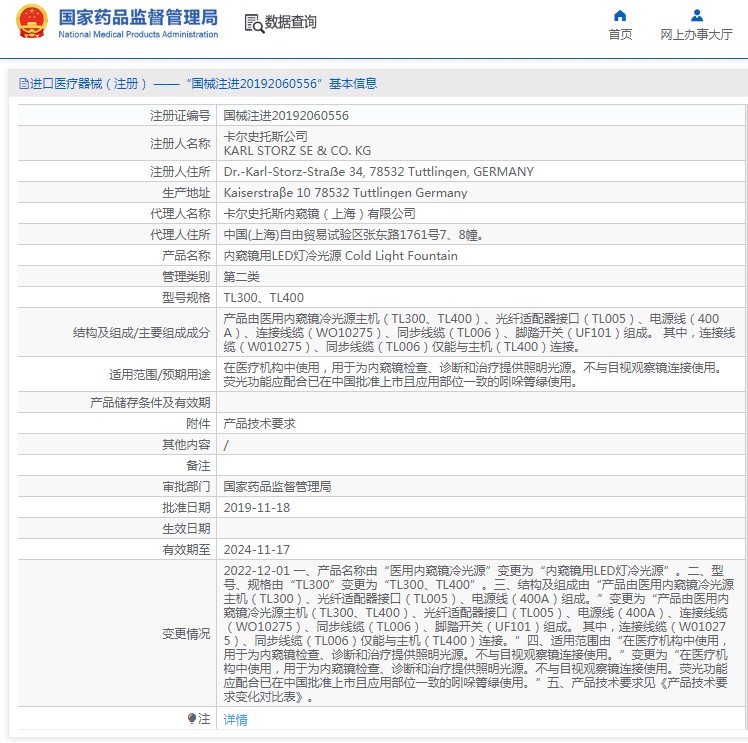Select registration number 国械注进20192060556 value

coord(286,116)
